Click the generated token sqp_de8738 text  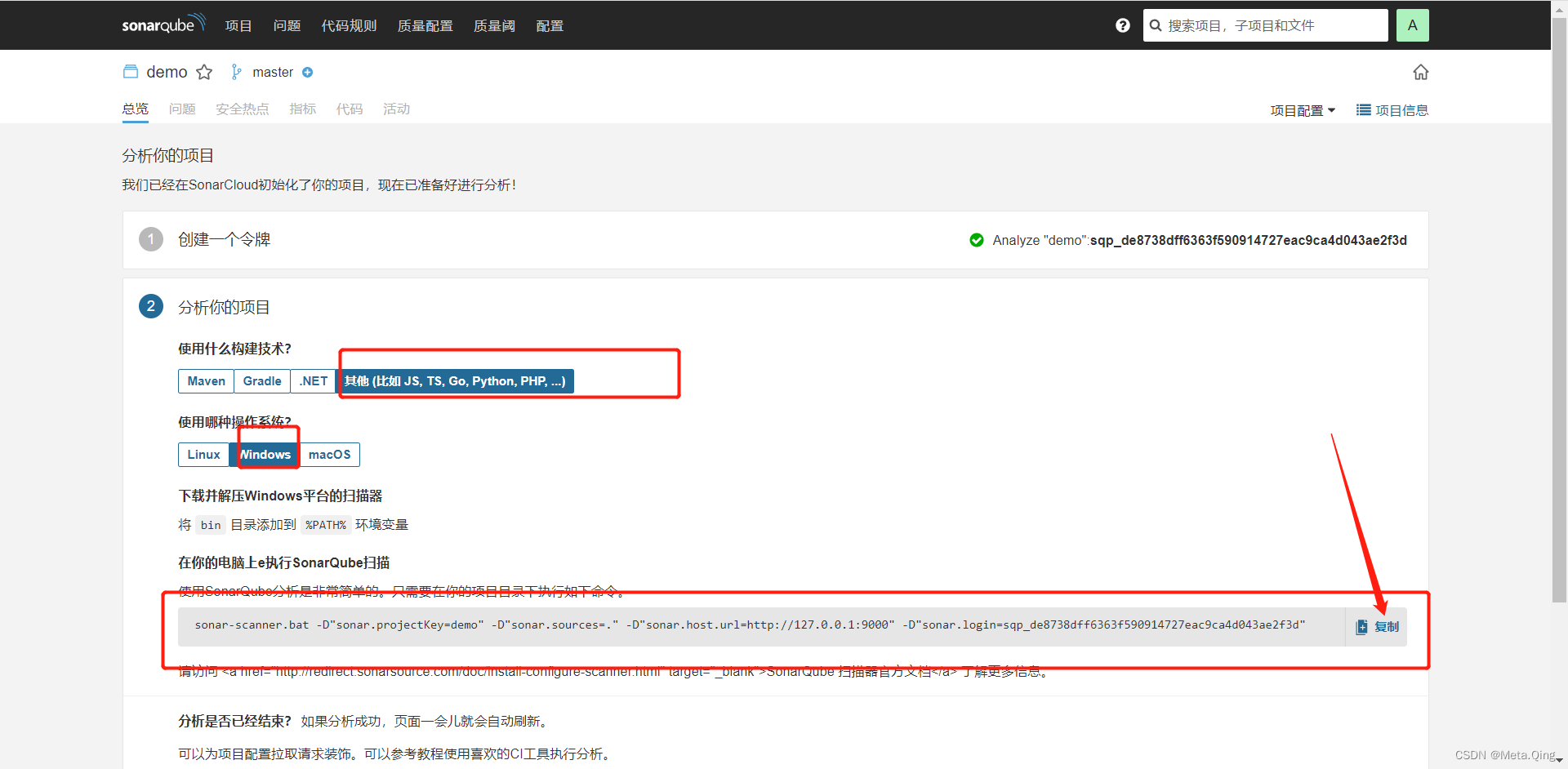click(1249, 240)
